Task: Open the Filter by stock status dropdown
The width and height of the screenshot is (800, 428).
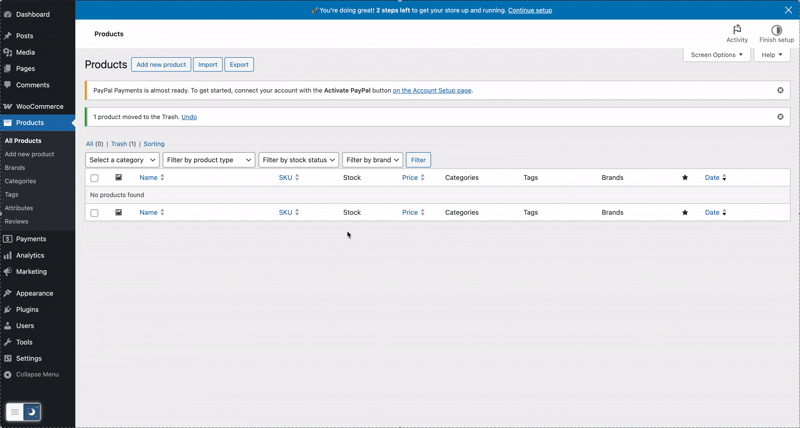Action: point(298,160)
